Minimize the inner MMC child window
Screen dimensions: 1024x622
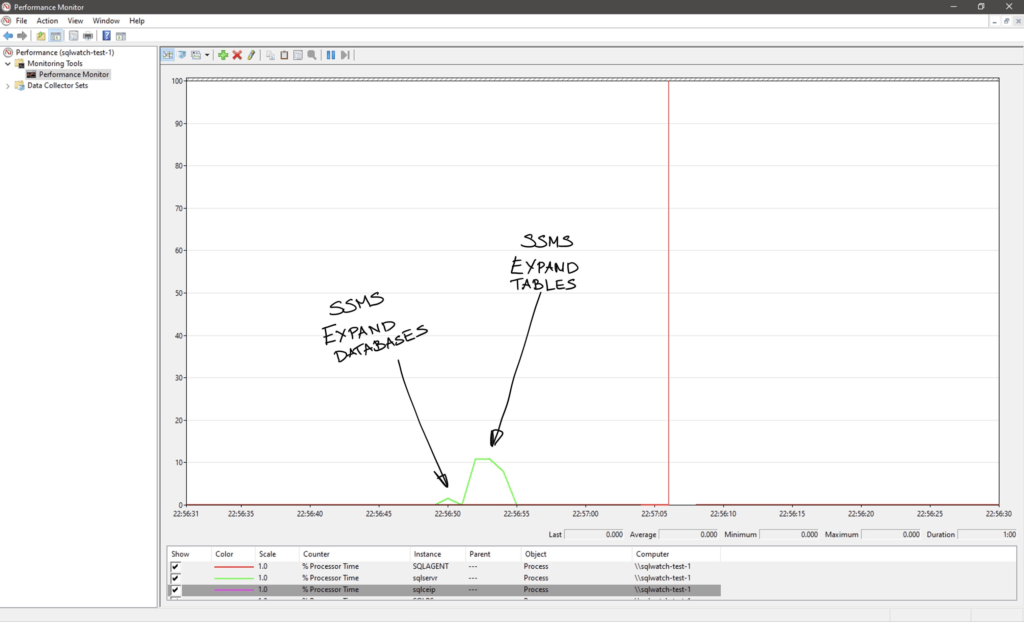point(994,21)
